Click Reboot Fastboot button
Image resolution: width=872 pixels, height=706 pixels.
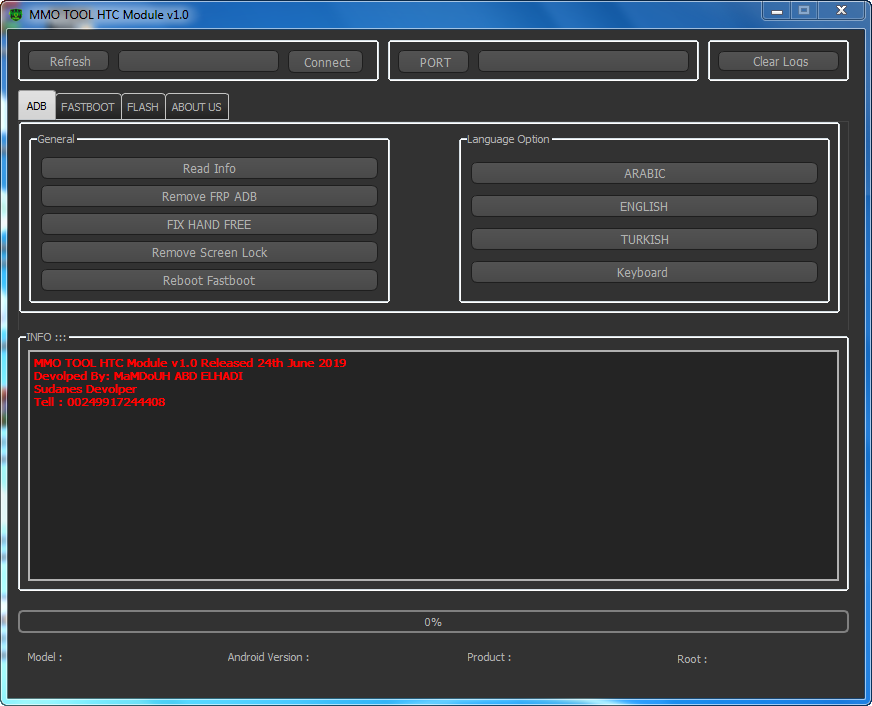click(x=209, y=280)
